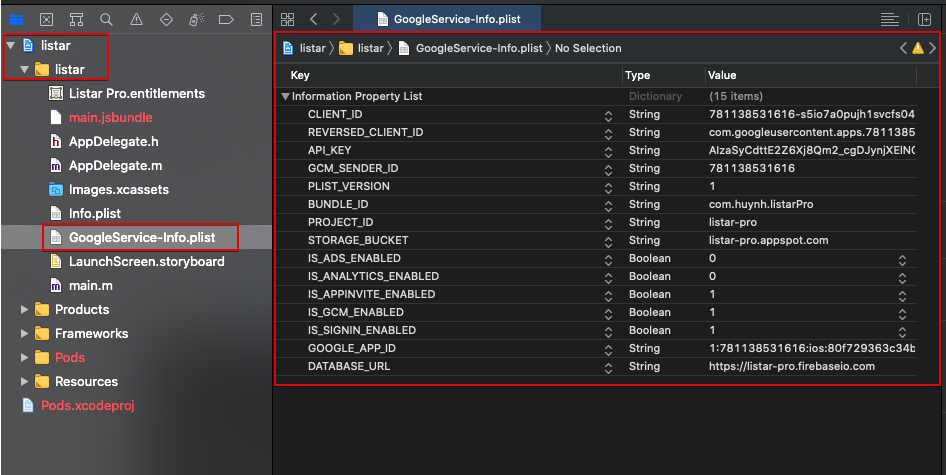
Task: Toggle IS_ANALYTICS_ENABLED value stepper
Action: tap(902, 278)
